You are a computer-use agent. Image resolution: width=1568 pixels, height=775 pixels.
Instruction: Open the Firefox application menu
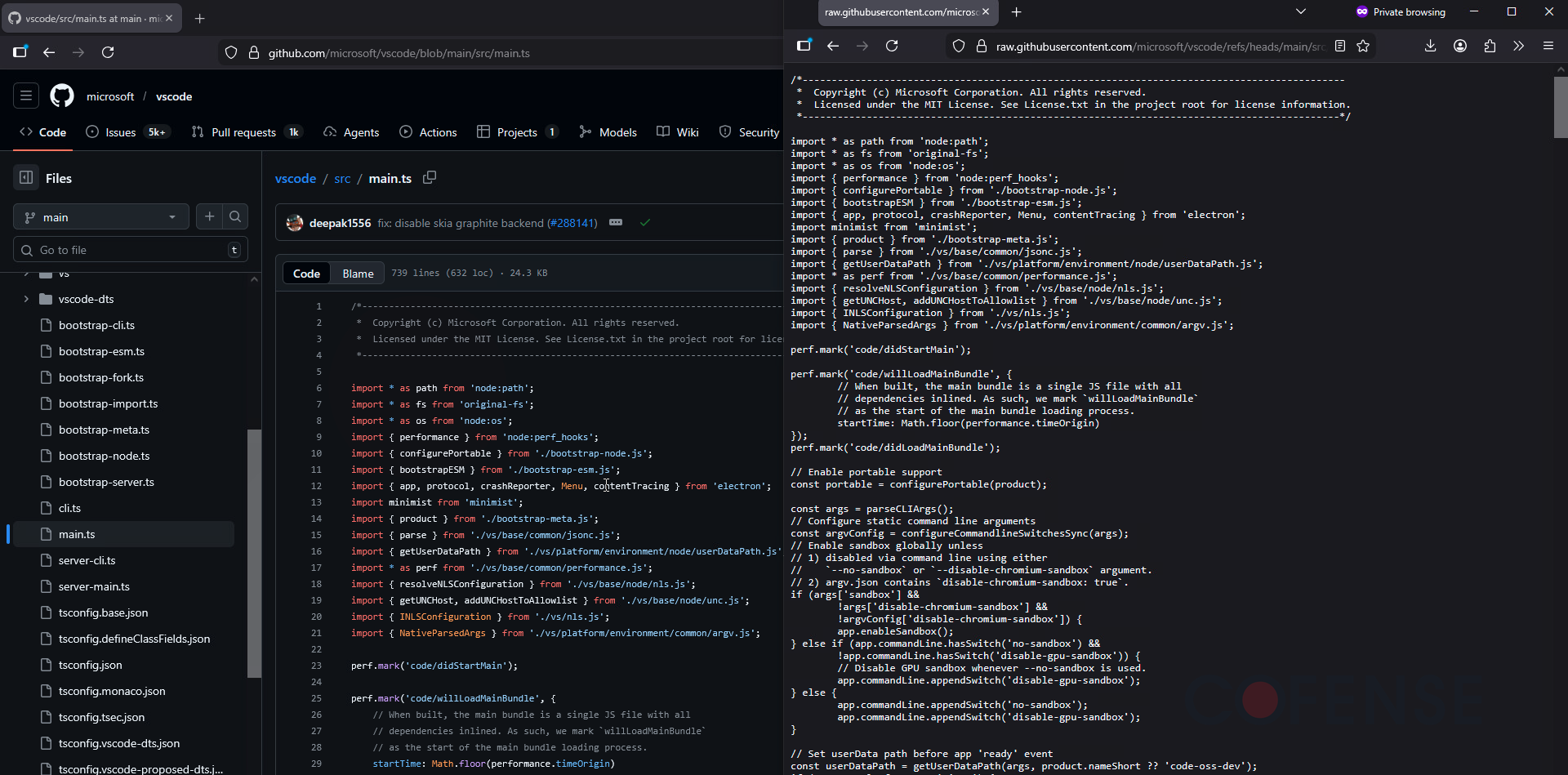point(1548,46)
